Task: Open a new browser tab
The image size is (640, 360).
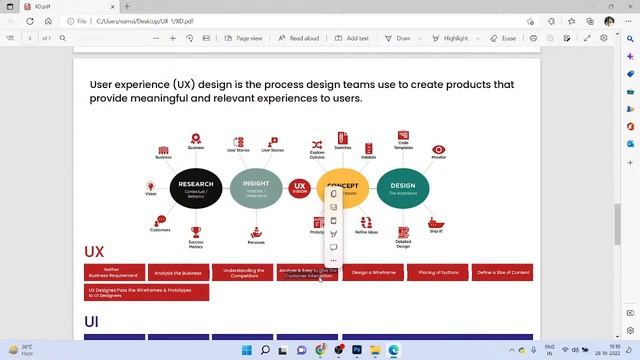Action: [127, 7]
